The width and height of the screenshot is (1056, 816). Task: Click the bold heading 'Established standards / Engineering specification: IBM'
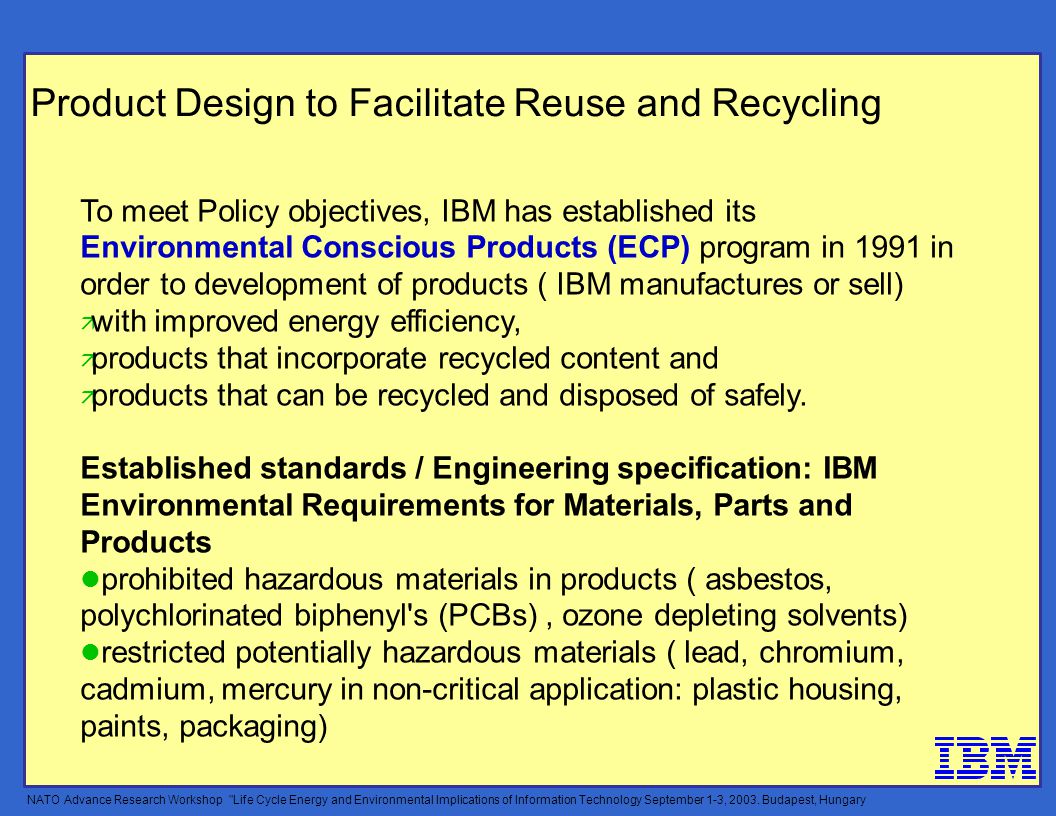pos(479,468)
